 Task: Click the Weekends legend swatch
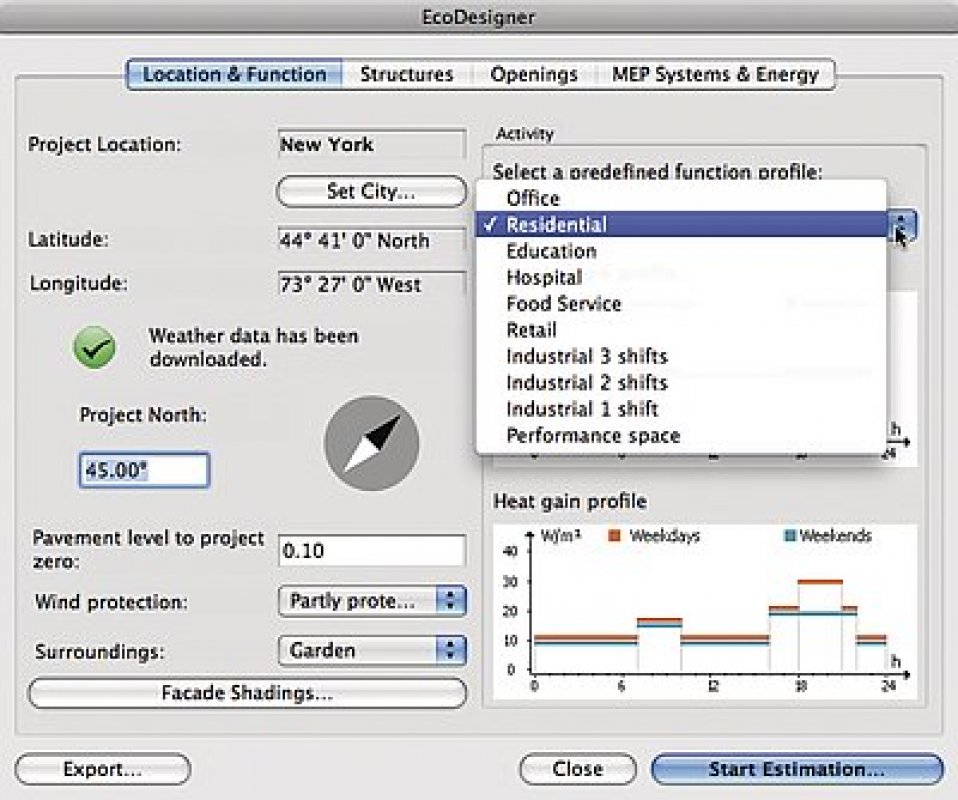tap(789, 536)
